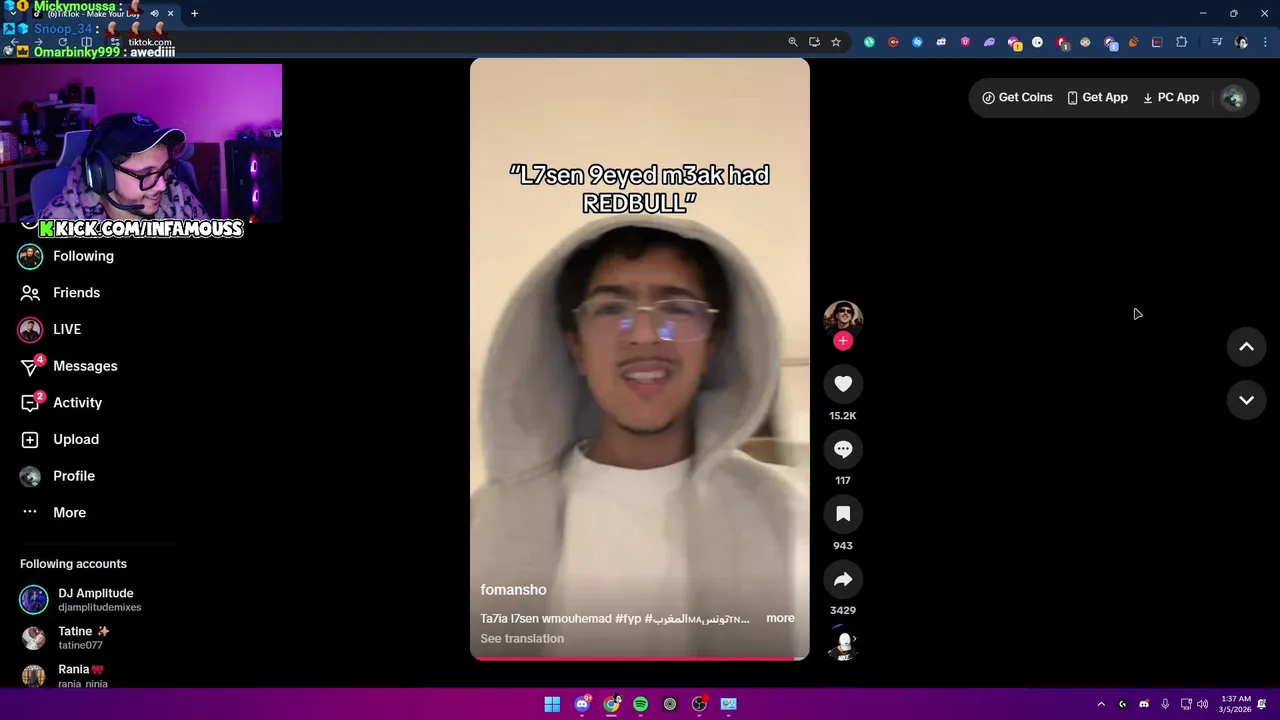Follow creator via red plus badge
Viewport: 1280px width, 720px height.
[843, 341]
